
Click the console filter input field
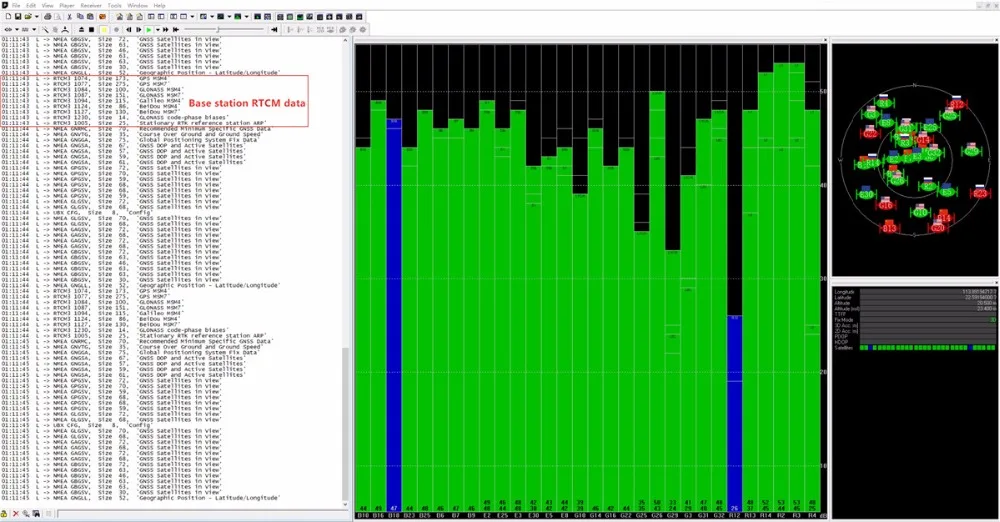point(201,514)
